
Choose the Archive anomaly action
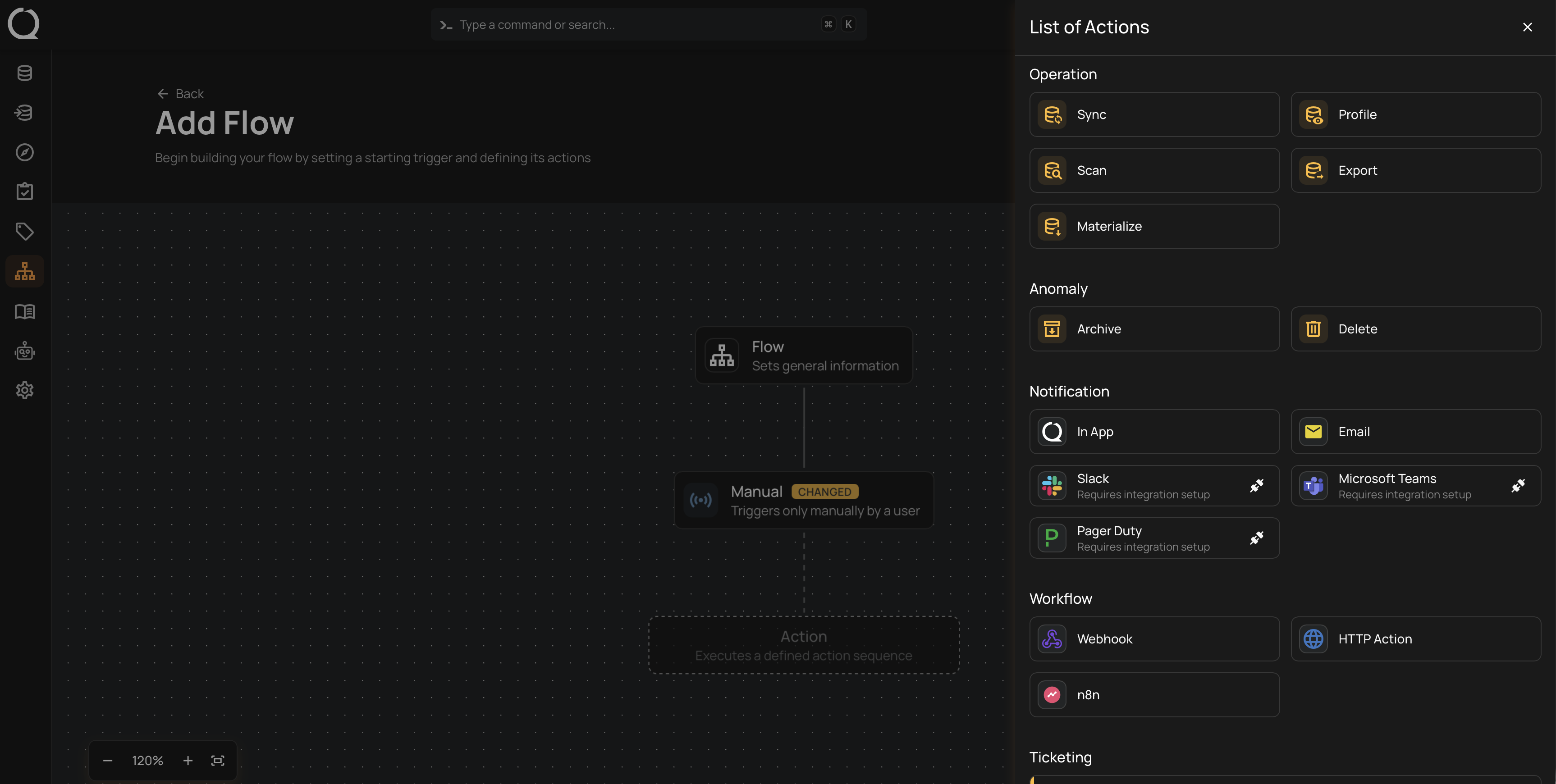coord(1154,329)
